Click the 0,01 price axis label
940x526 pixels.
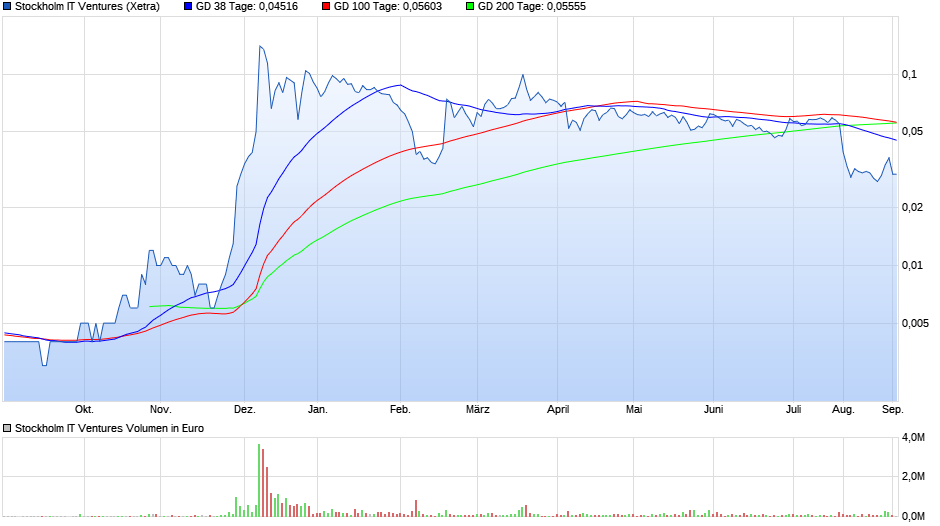click(912, 265)
